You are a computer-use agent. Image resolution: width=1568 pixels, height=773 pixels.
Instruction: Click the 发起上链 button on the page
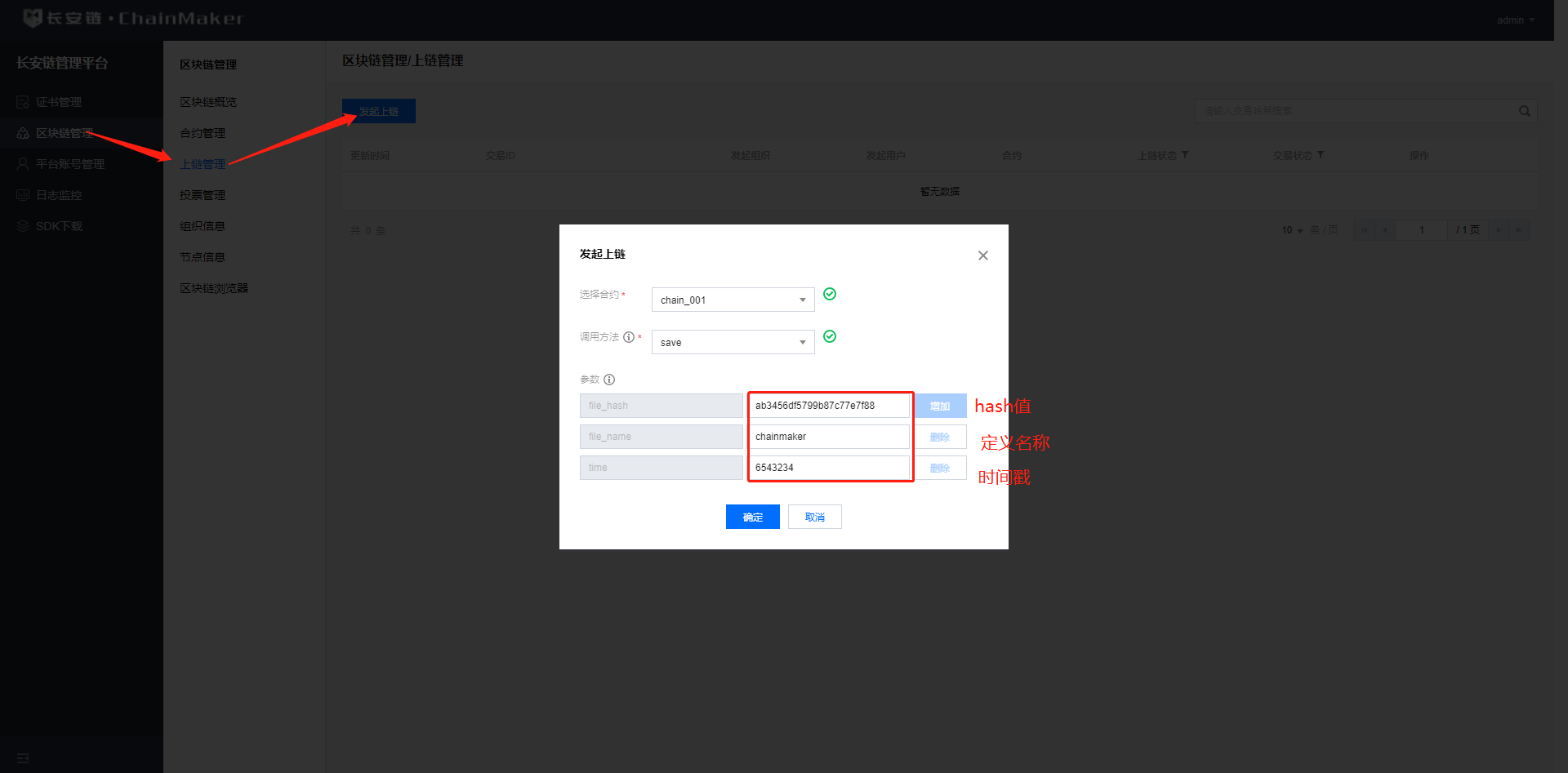pyautogui.click(x=379, y=111)
